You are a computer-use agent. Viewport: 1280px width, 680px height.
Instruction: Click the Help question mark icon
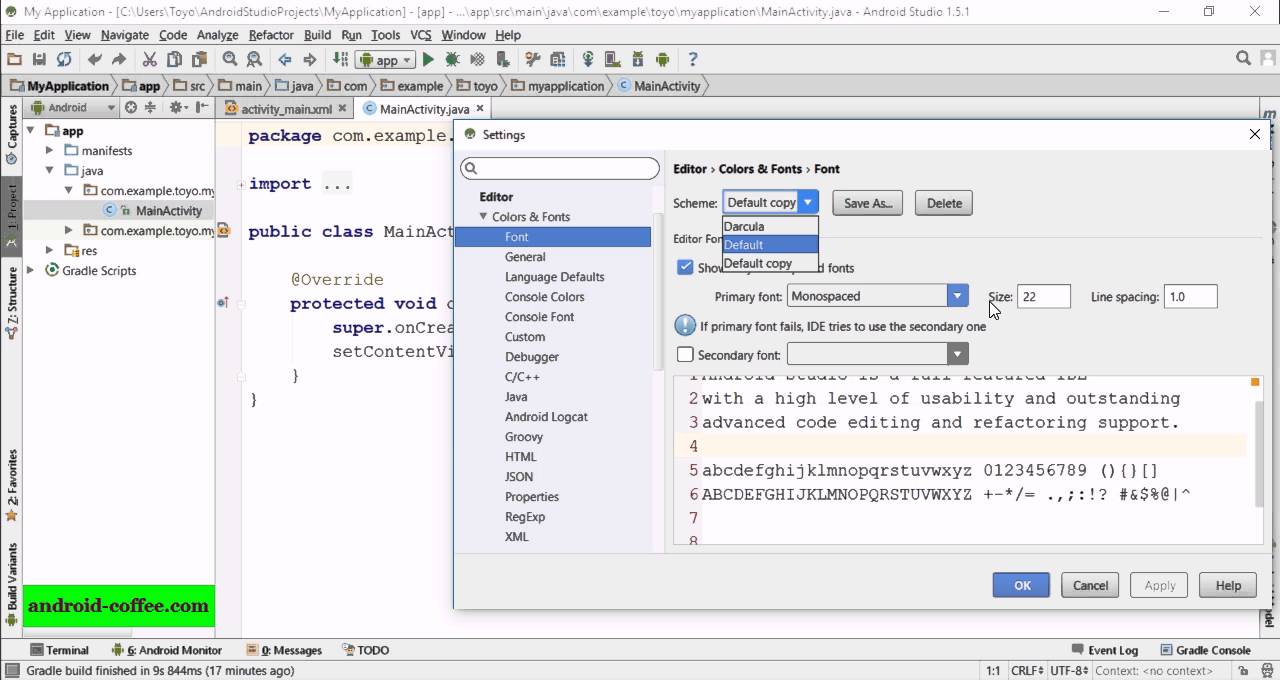click(692, 60)
